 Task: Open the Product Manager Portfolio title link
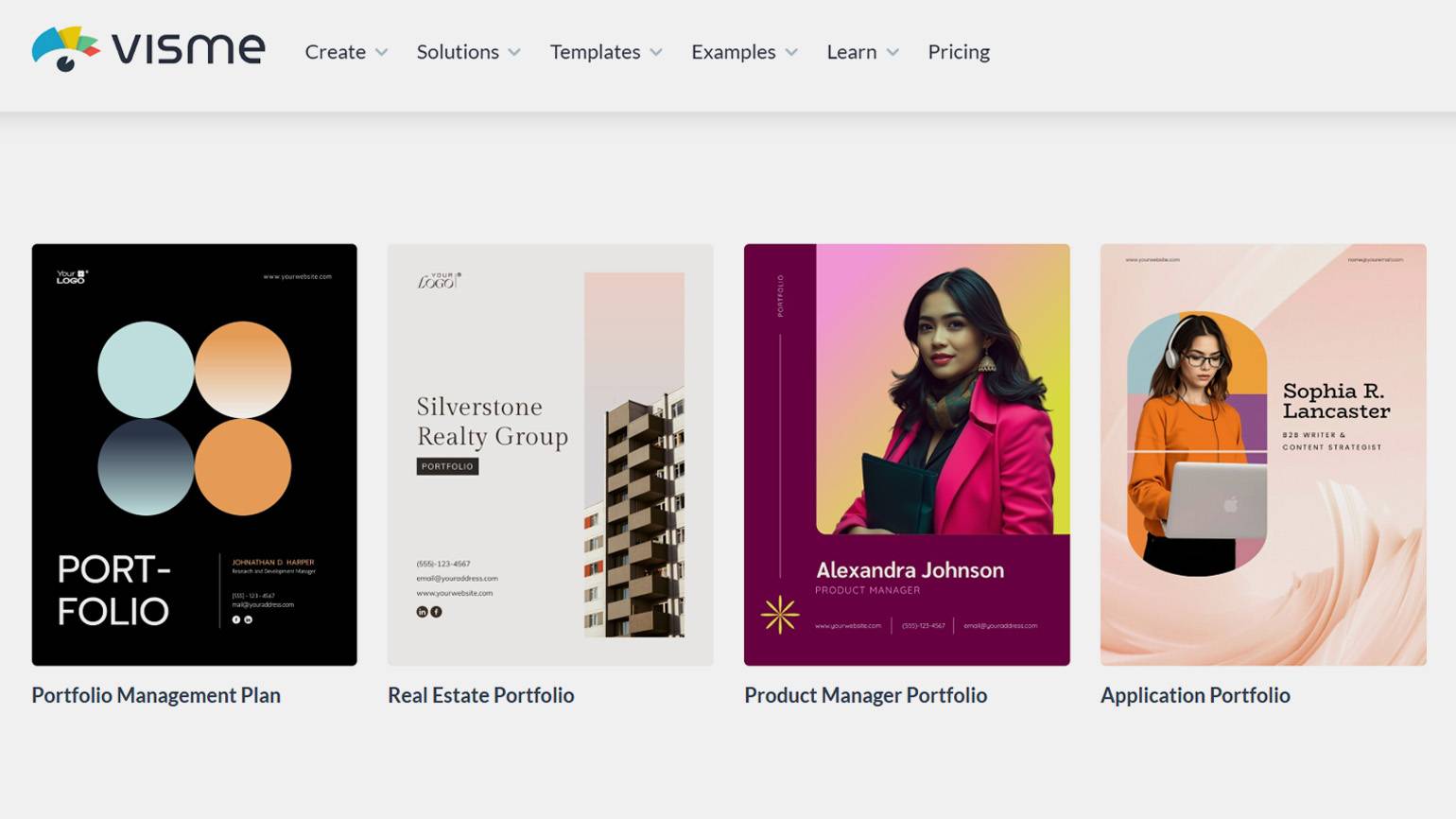click(x=865, y=695)
